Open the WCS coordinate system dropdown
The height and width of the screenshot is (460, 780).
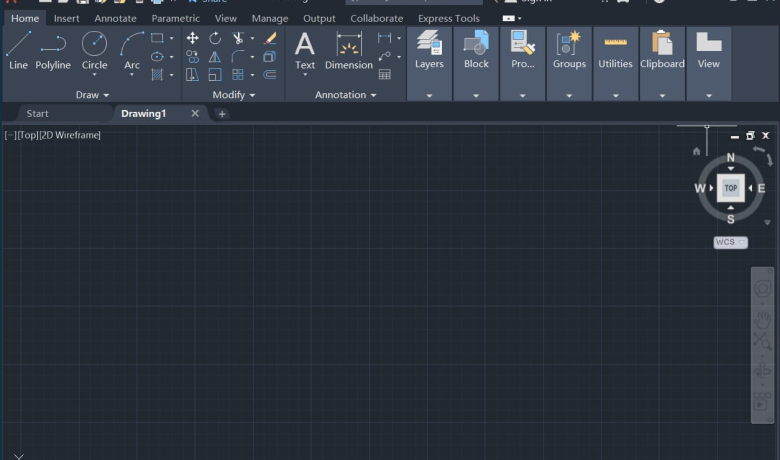730,242
